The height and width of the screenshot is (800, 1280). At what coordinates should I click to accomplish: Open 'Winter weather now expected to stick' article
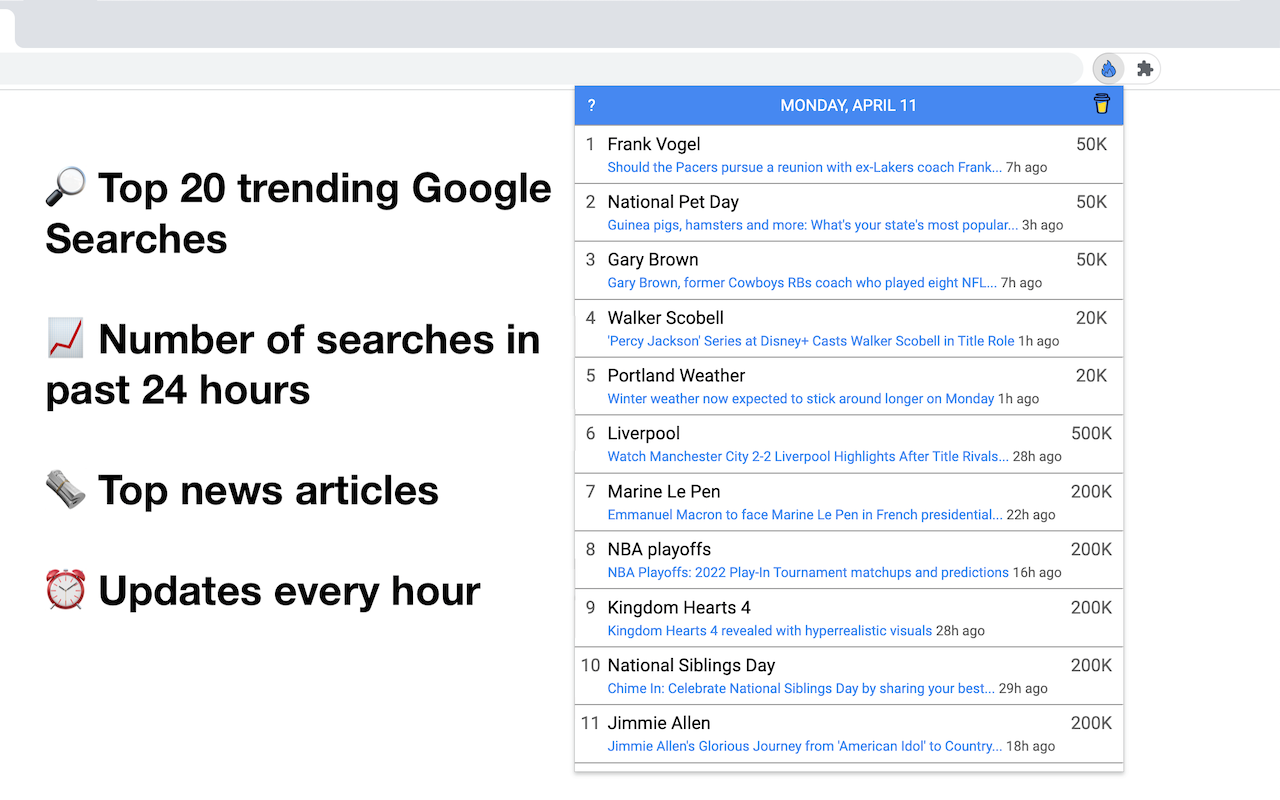(801, 399)
